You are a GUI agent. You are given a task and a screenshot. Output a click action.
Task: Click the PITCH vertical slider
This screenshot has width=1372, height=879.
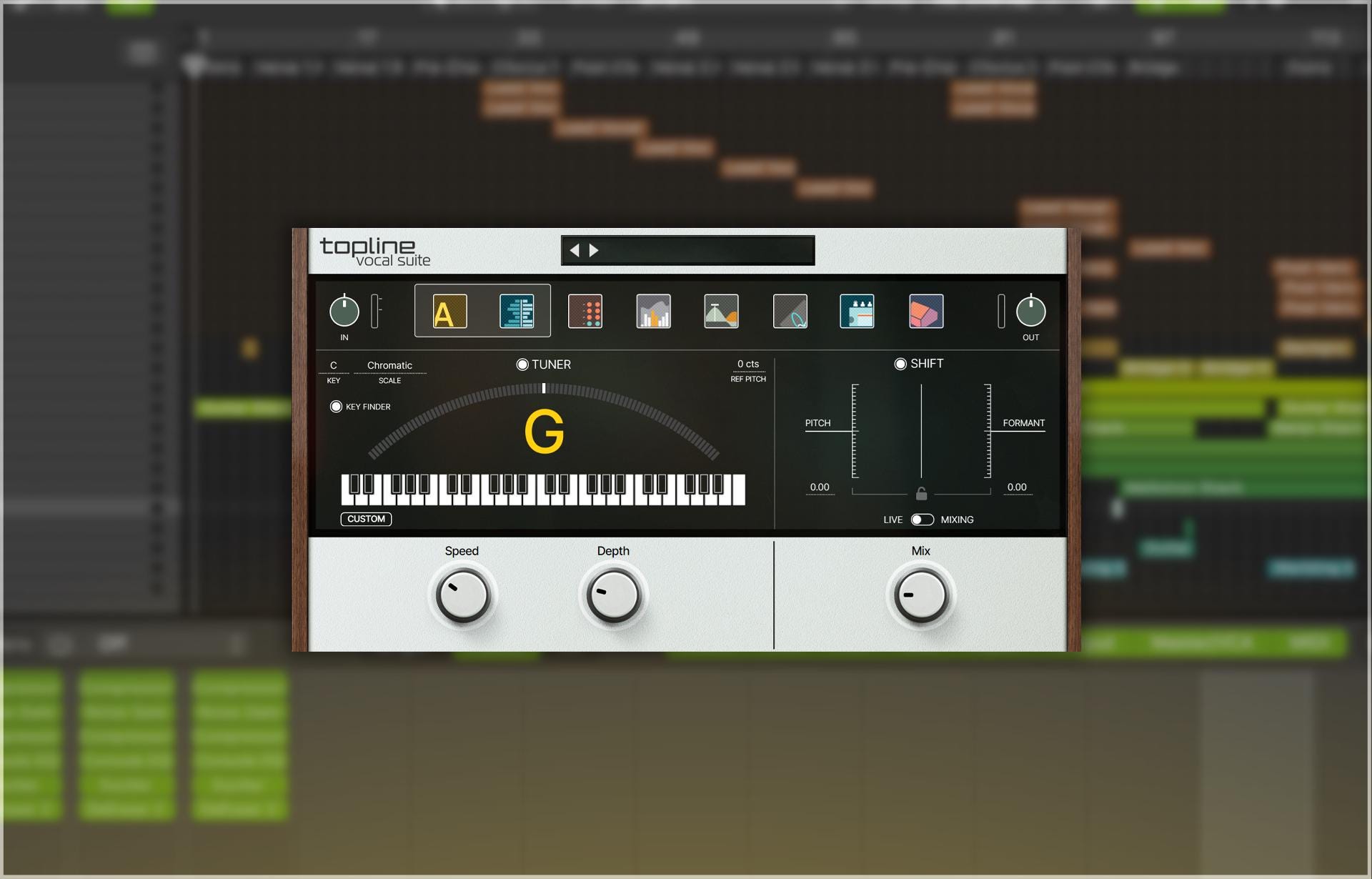tap(855, 431)
